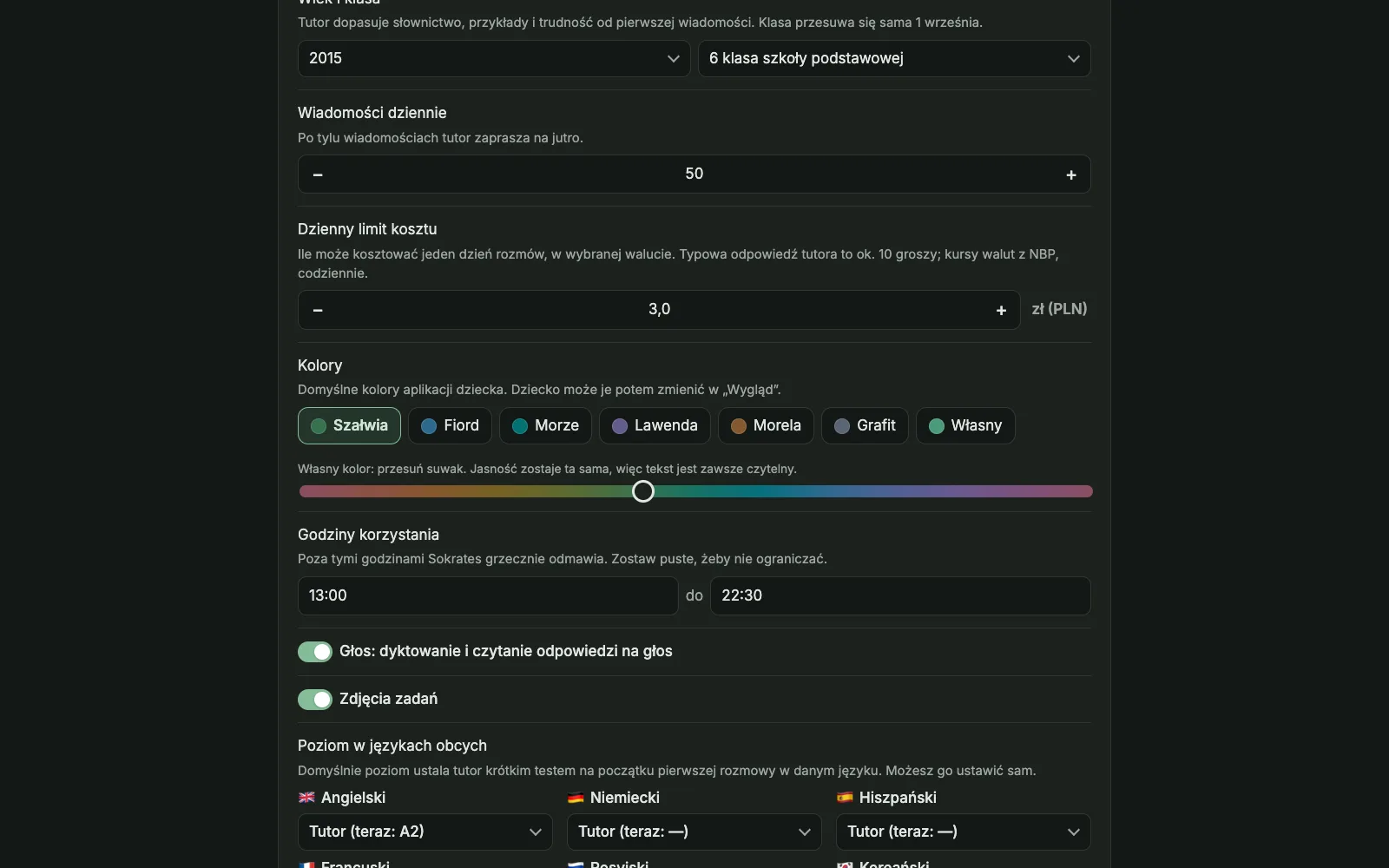Viewport: 1389px width, 868px height.
Task: Open the birth year 2015 dropdown
Action: pos(494,58)
